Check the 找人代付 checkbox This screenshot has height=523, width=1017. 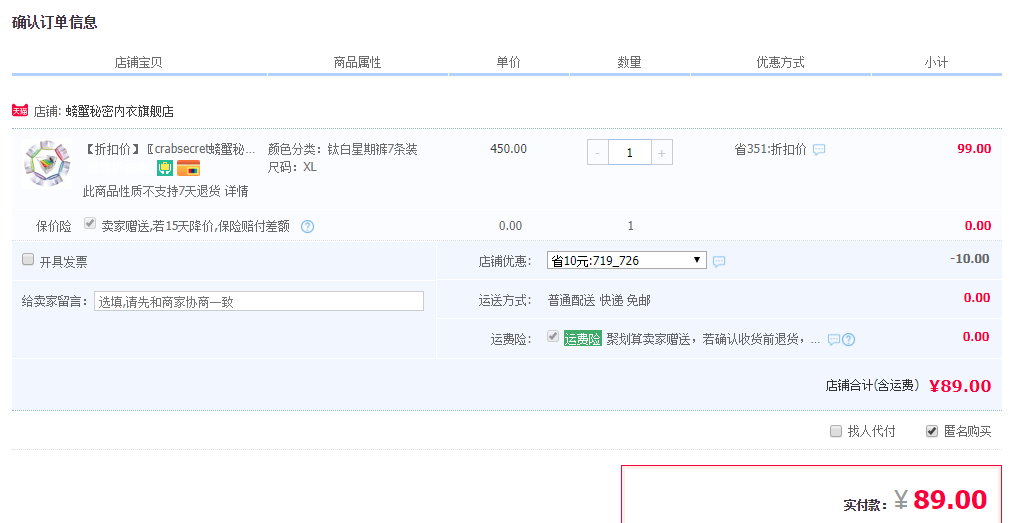[x=836, y=431]
